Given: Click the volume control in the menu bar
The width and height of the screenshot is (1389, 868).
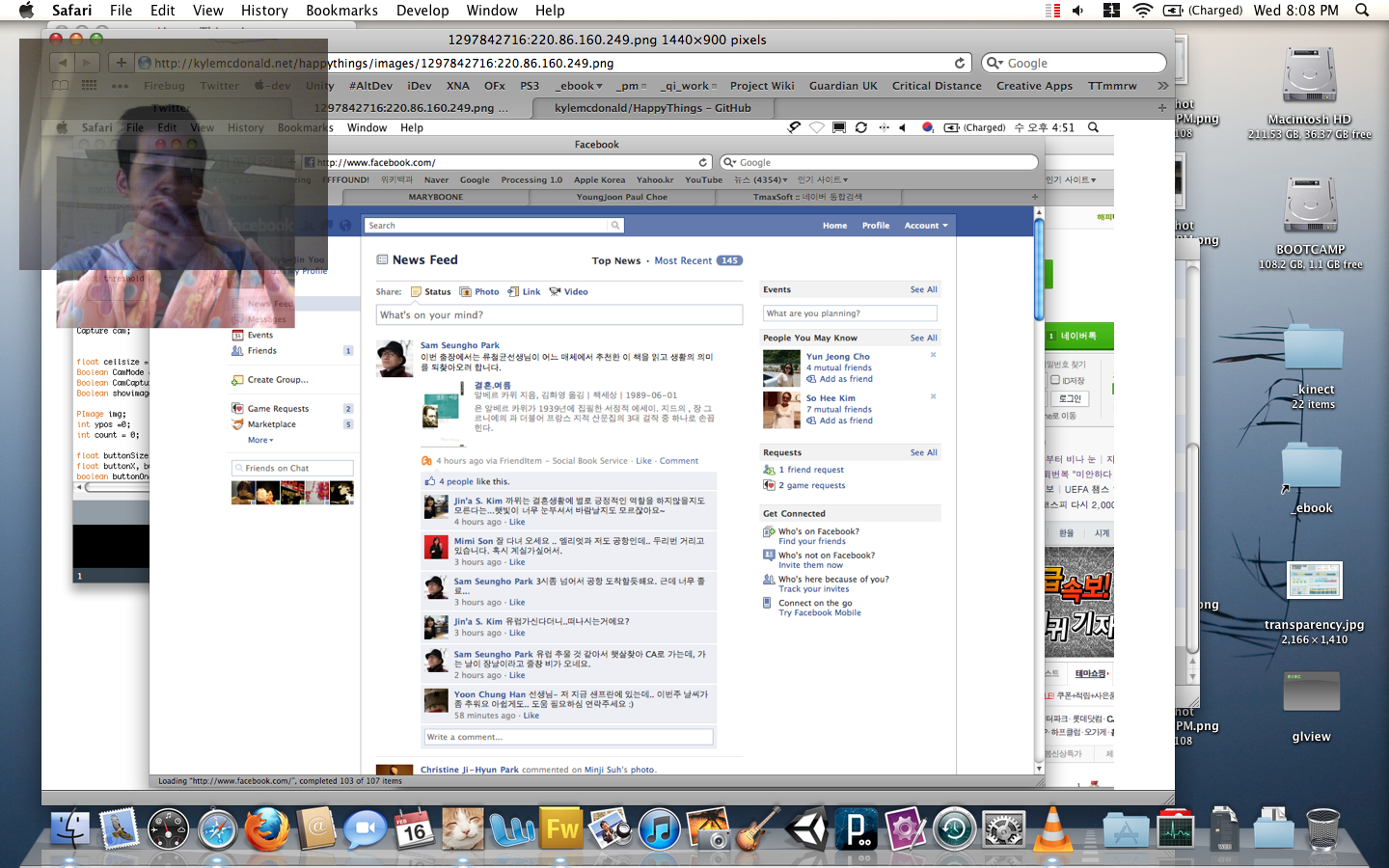Looking at the screenshot, I should [x=1077, y=11].
